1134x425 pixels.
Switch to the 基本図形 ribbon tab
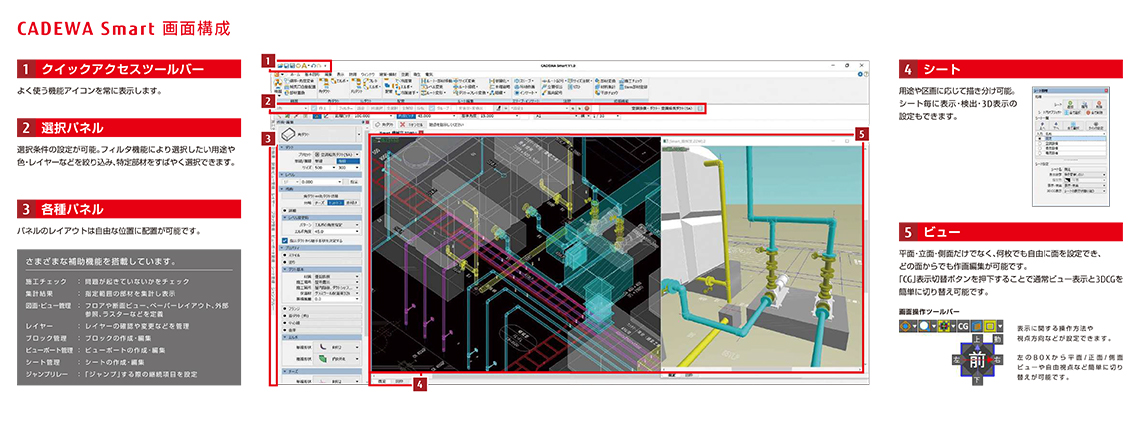pyautogui.click(x=313, y=74)
